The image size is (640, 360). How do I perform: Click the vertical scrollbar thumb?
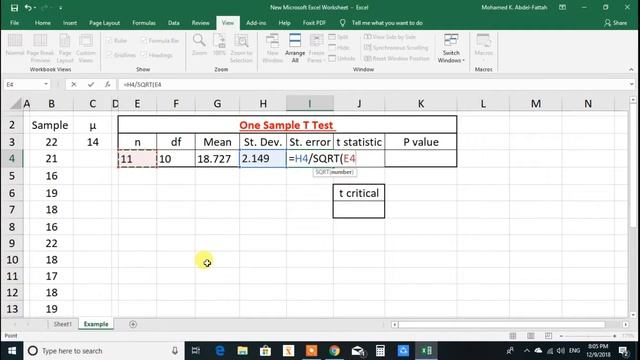click(x=633, y=165)
